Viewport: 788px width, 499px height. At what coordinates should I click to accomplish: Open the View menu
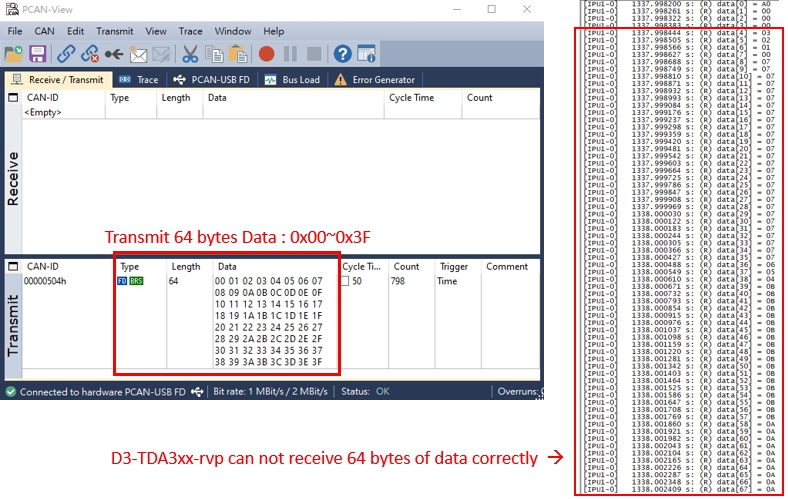point(156,31)
